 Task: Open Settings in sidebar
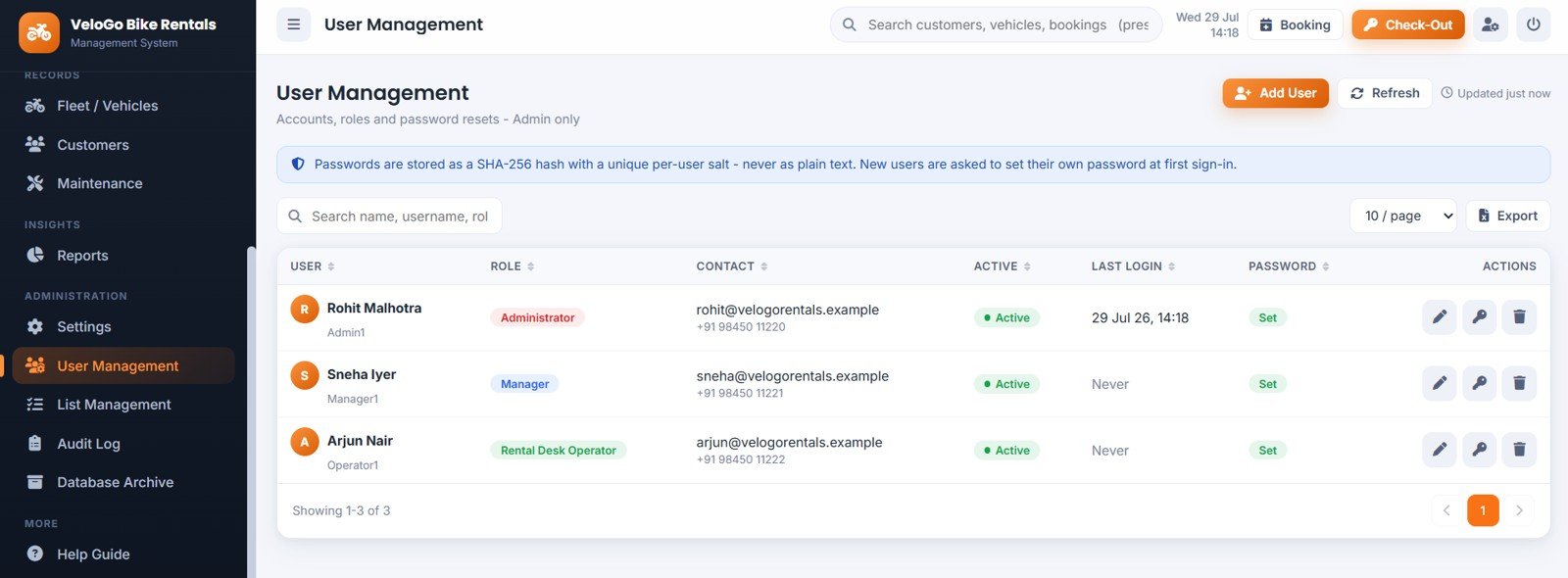tap(123, 327)
